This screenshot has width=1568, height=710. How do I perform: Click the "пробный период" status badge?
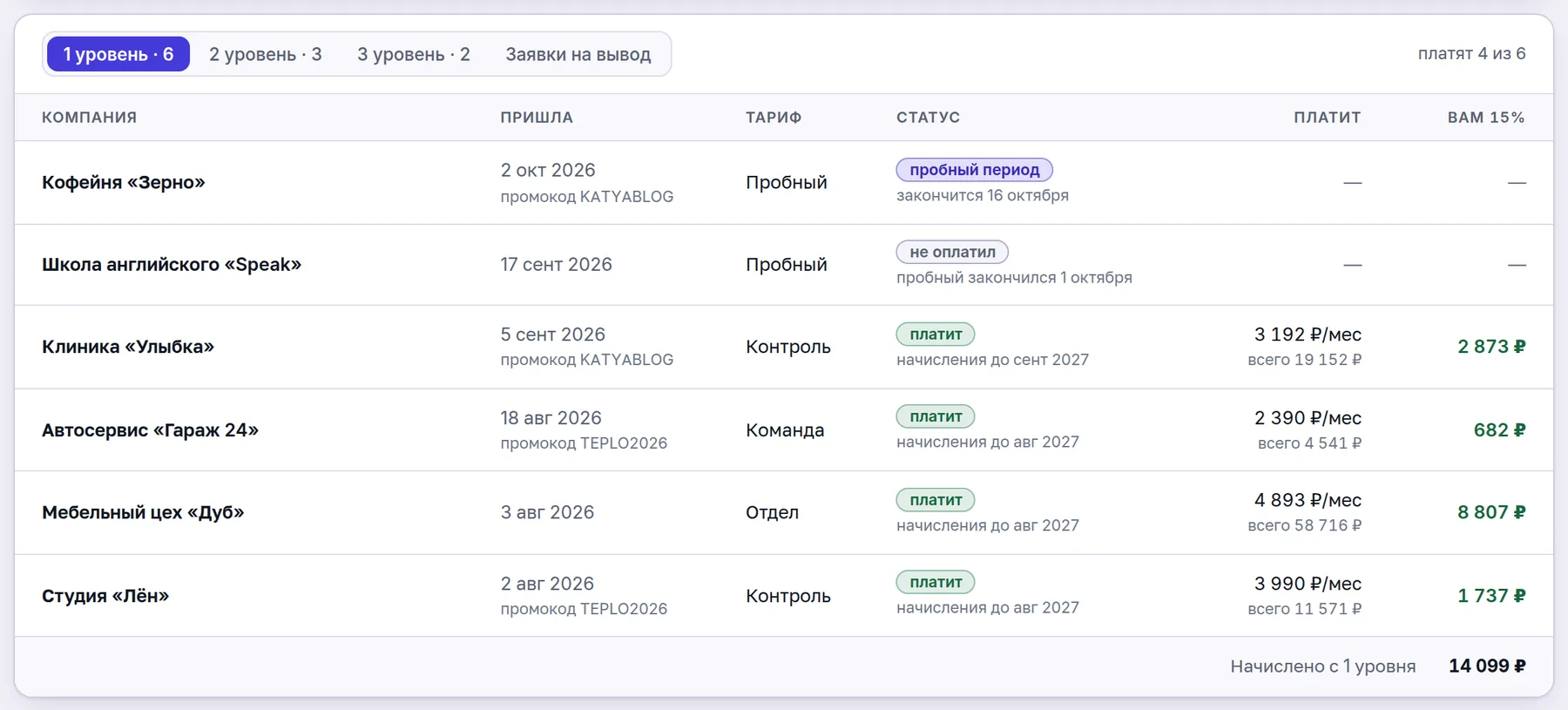975,170
